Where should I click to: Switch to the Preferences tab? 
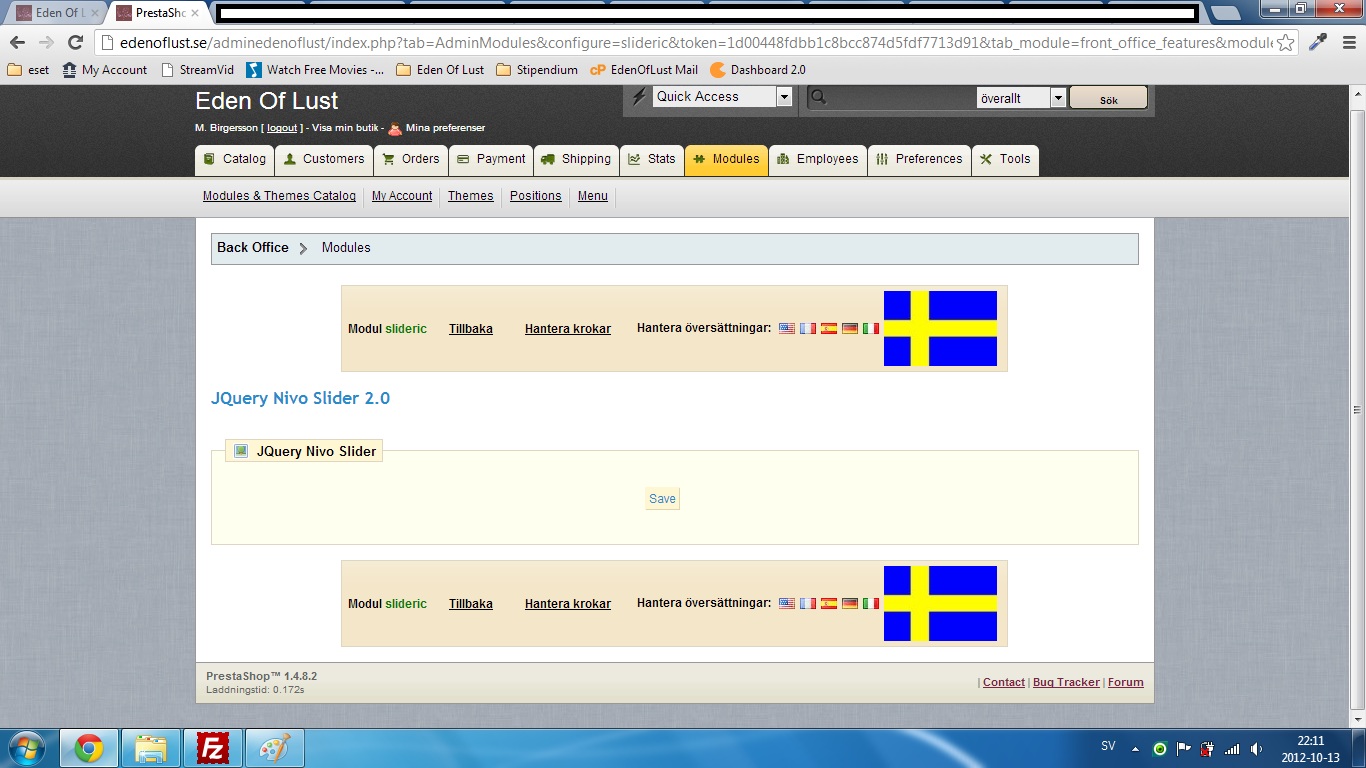919,159
